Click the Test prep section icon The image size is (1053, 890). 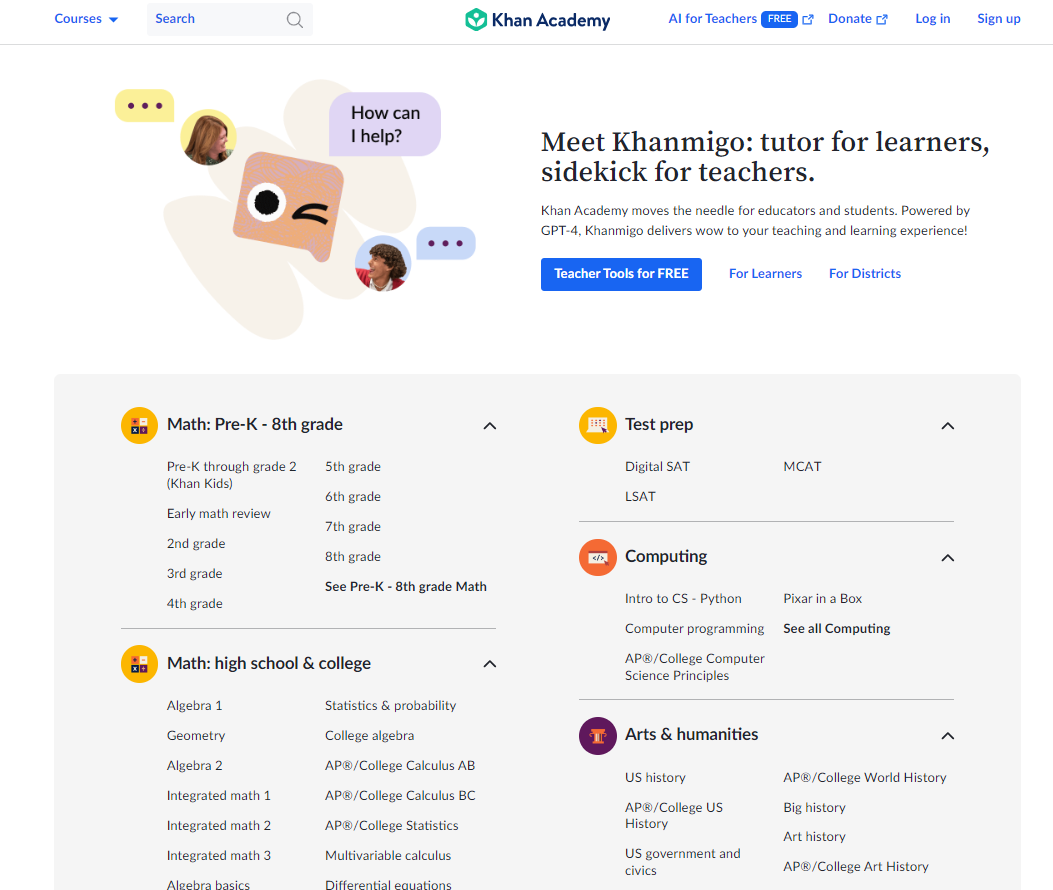(x=598, y=425)
